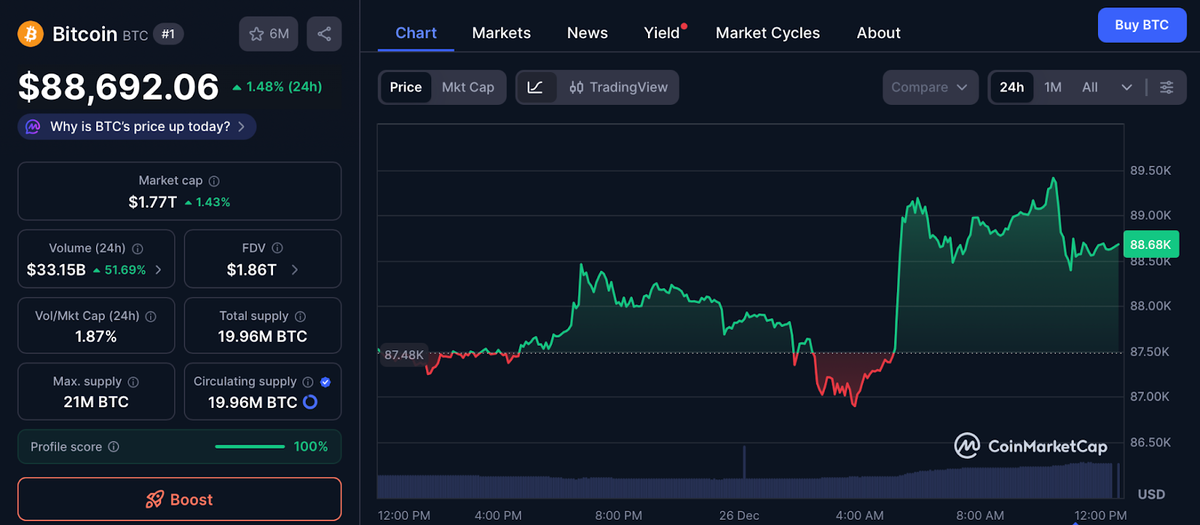This screenshot has height=525, width=1200.
Task: Expand FDV details chevron
Action: pos(294,270)
